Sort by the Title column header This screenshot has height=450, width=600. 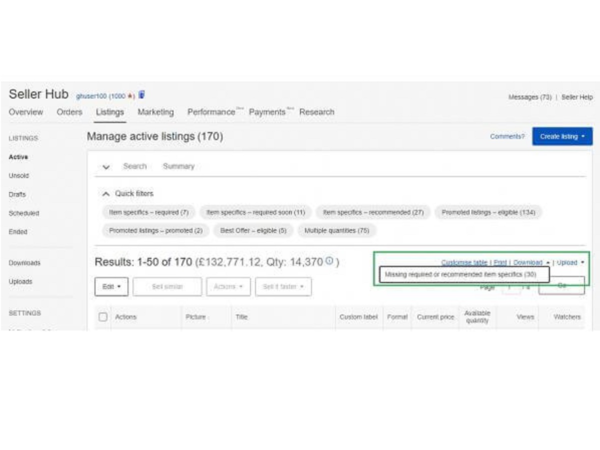tap(241, 317)
